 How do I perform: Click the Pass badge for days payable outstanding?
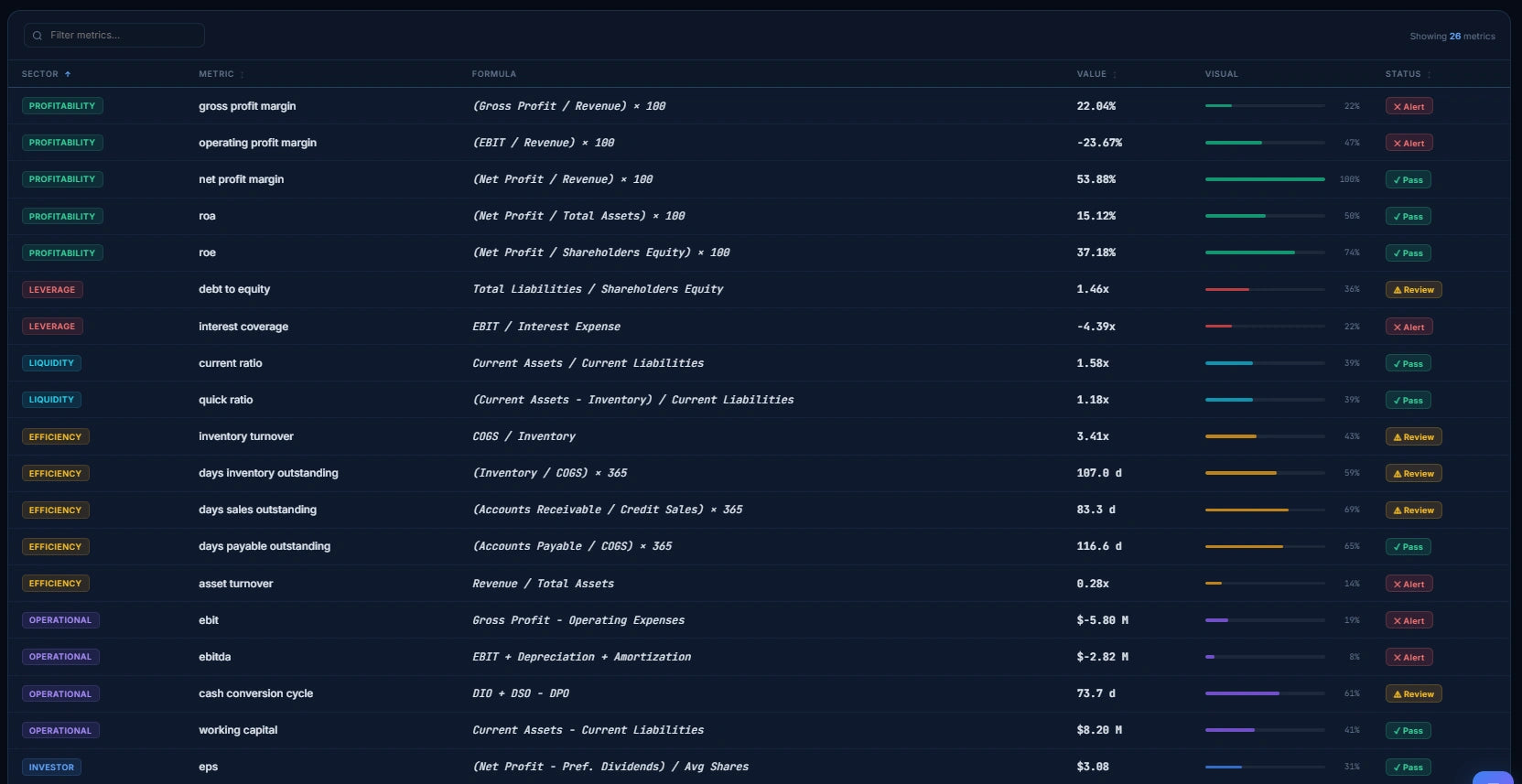coord(1408,546)
